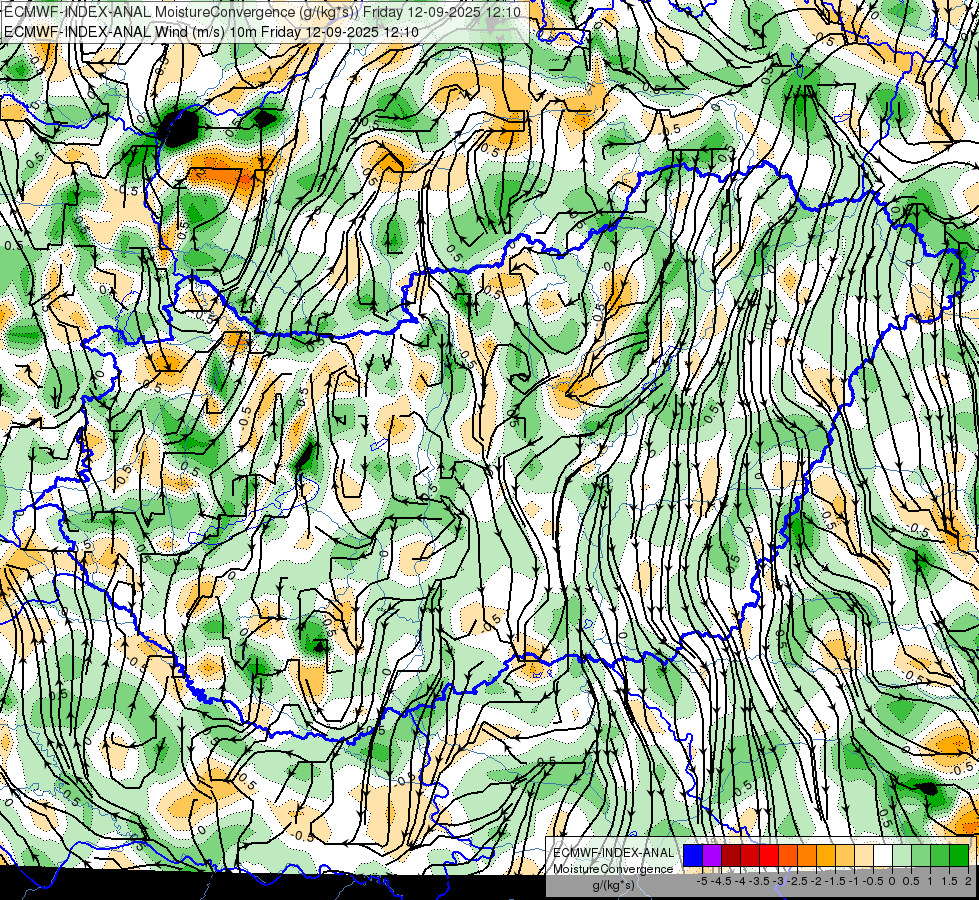Screen dimensions: 979x900
Task: Click the -1.5 tick label in legend
Action: [x=835, y=881]
